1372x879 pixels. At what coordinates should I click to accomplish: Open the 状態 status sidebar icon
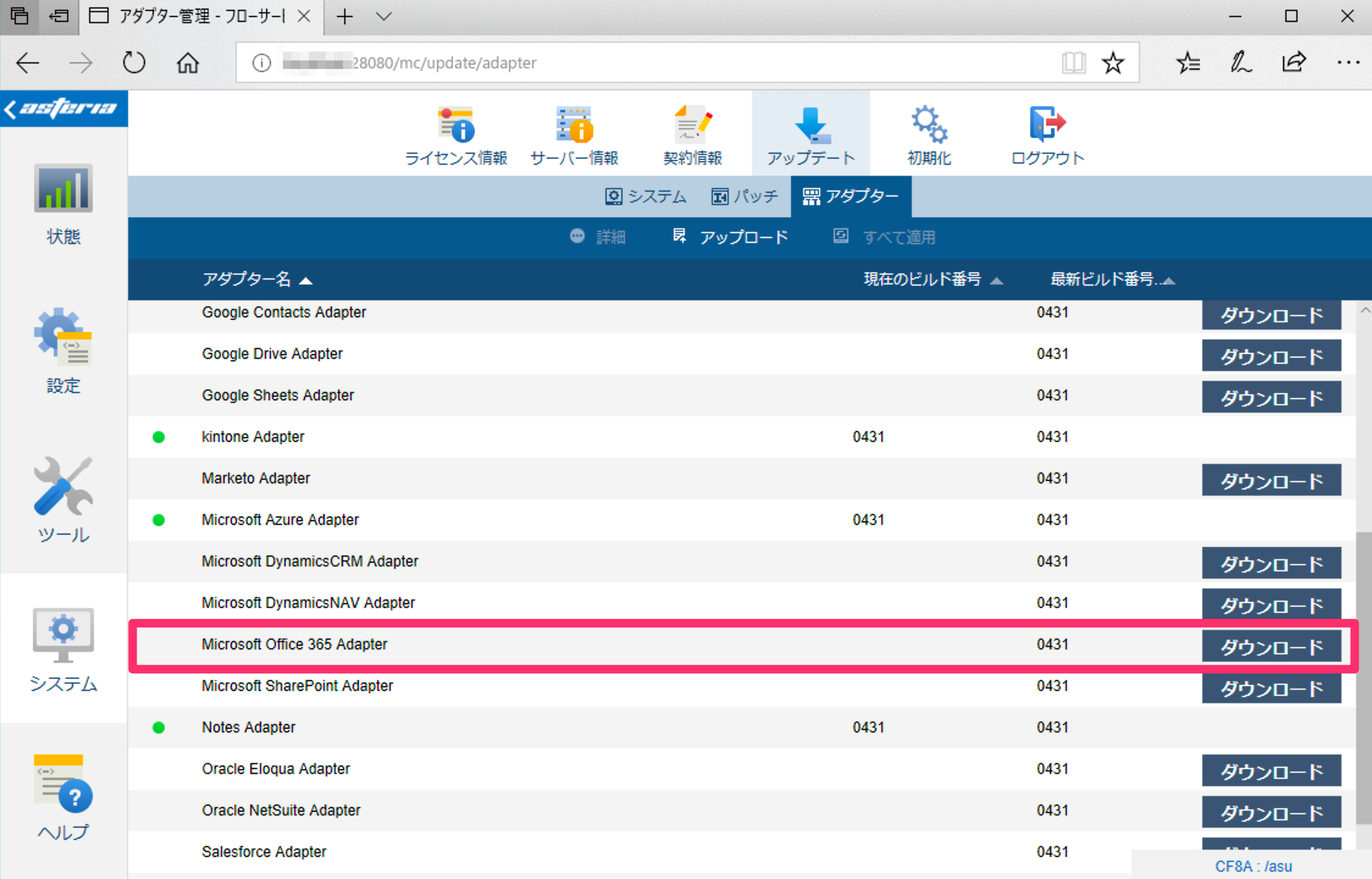coord(63,204)
